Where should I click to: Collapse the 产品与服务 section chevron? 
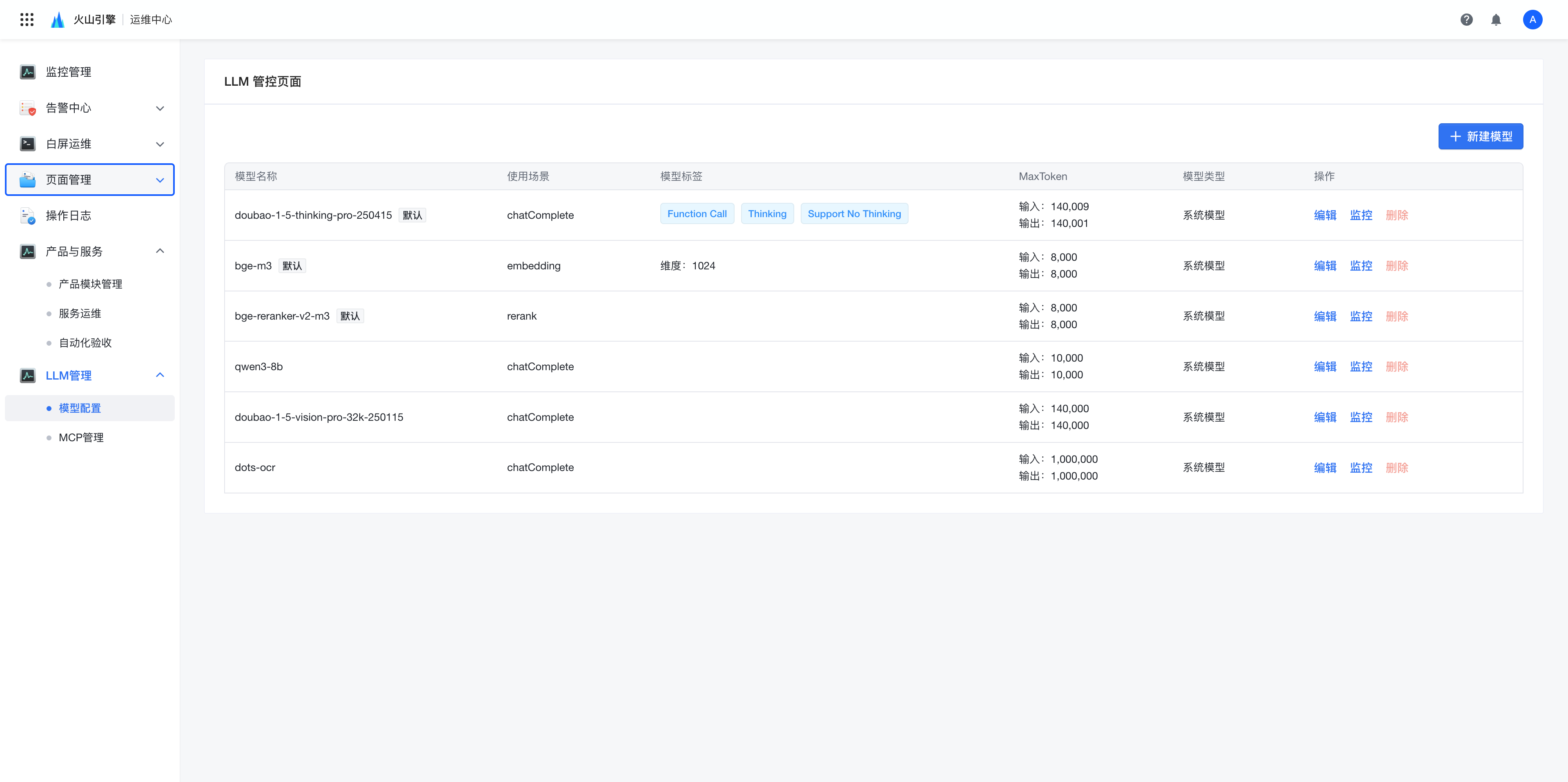[x=160, y=251]
